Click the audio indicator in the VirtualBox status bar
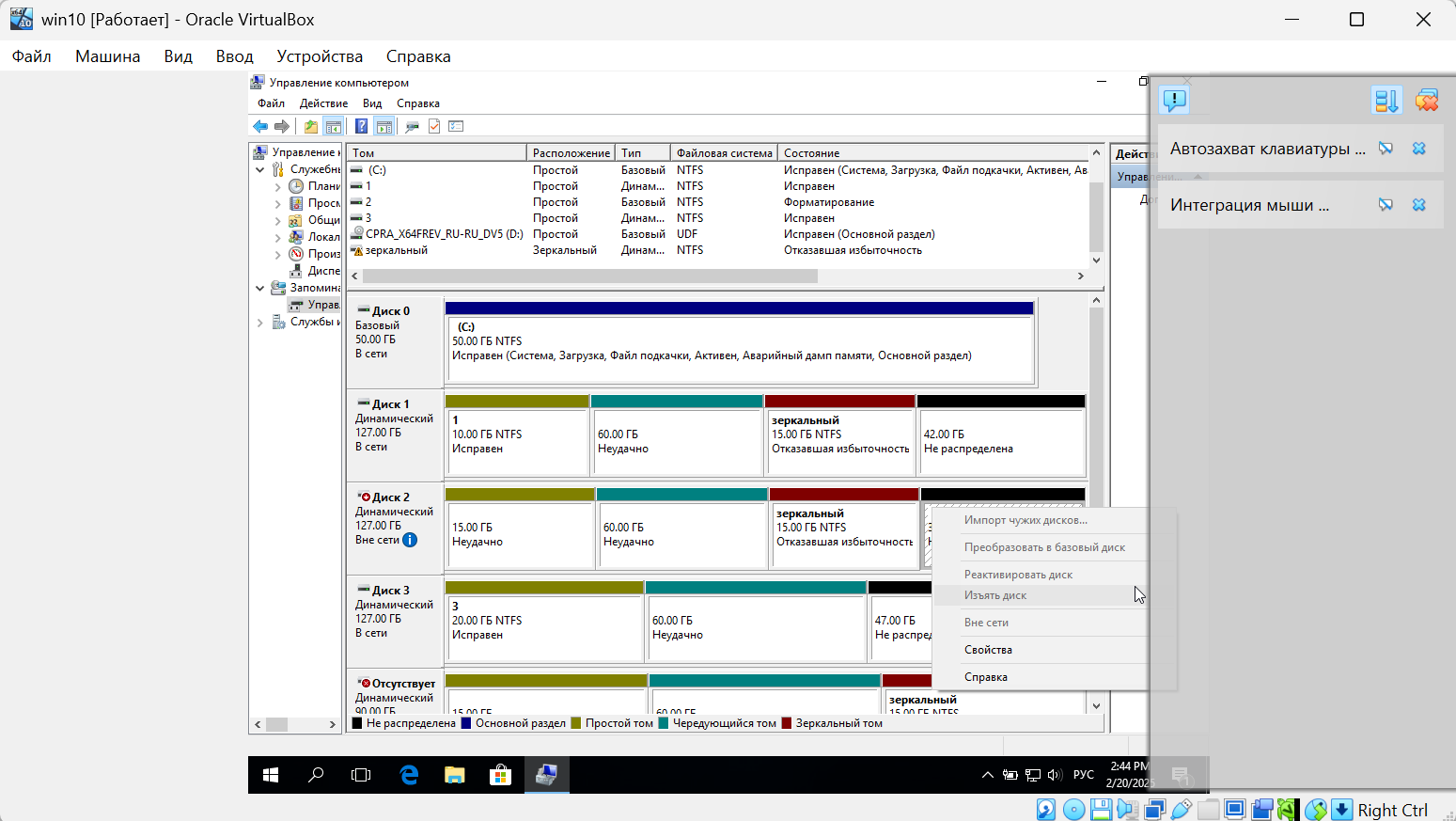Viewport: 1456px width, 821px height. pyautogui.click(x=1128, y=809)
